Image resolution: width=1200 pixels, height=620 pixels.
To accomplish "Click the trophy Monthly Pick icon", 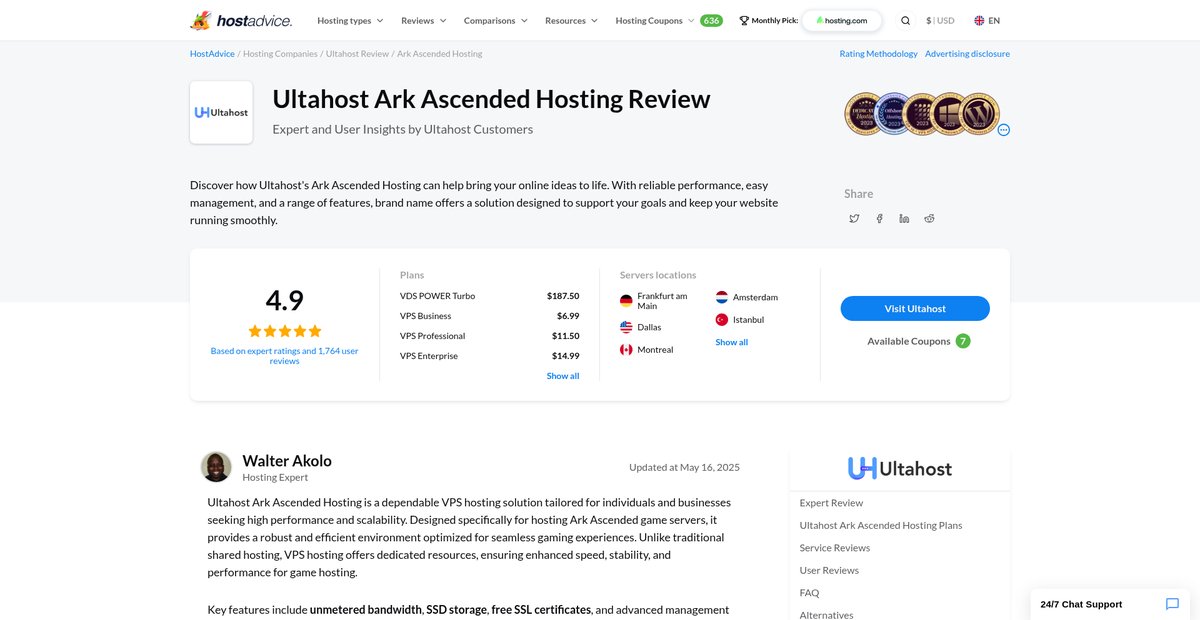I will (744, 20).
